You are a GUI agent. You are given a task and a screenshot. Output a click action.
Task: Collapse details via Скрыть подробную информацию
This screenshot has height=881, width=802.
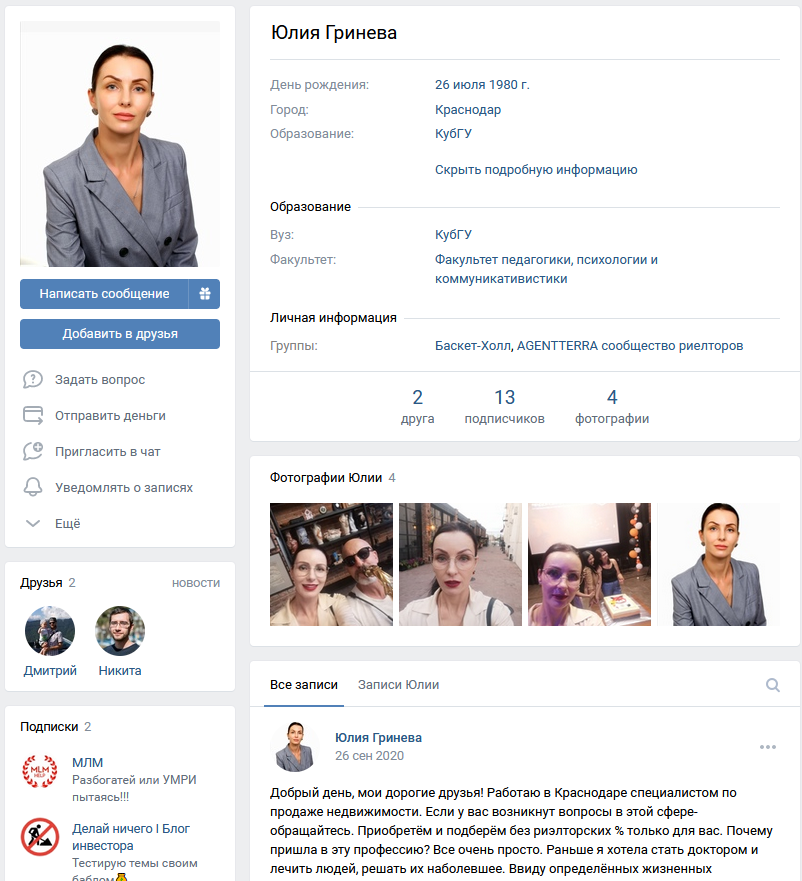coord(536,170)
